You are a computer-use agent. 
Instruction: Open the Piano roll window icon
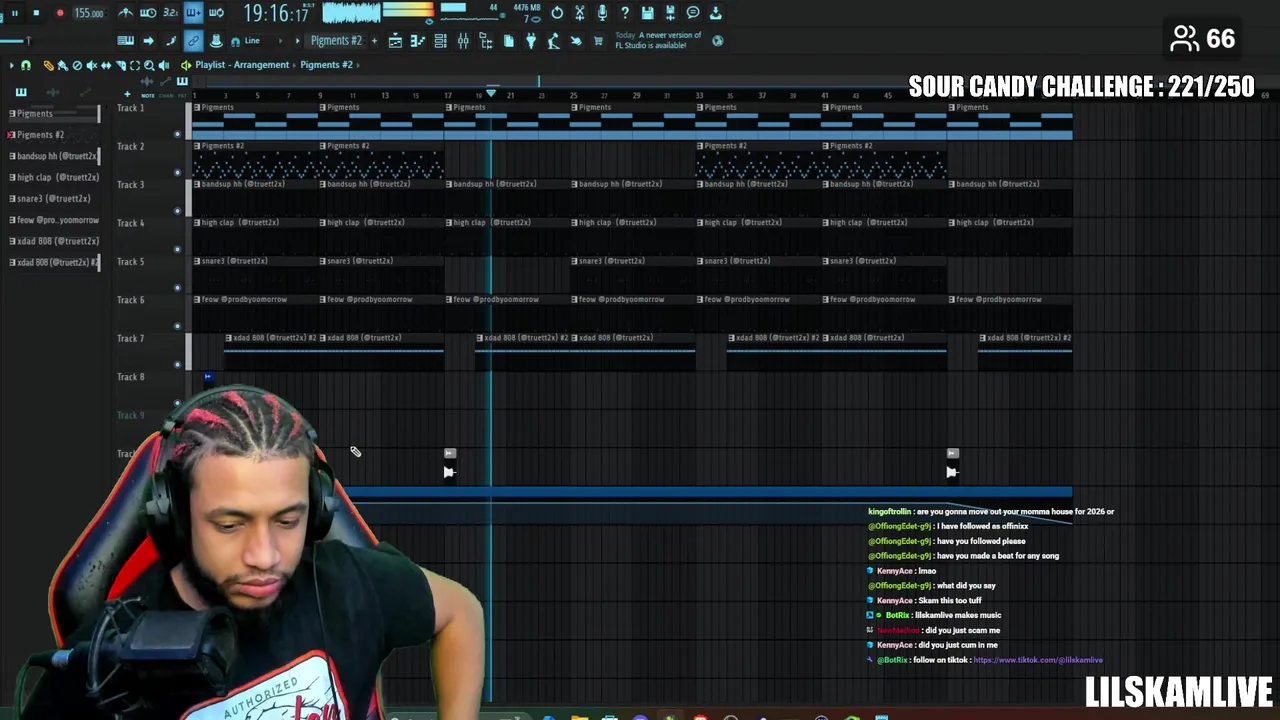coord(418,41)
